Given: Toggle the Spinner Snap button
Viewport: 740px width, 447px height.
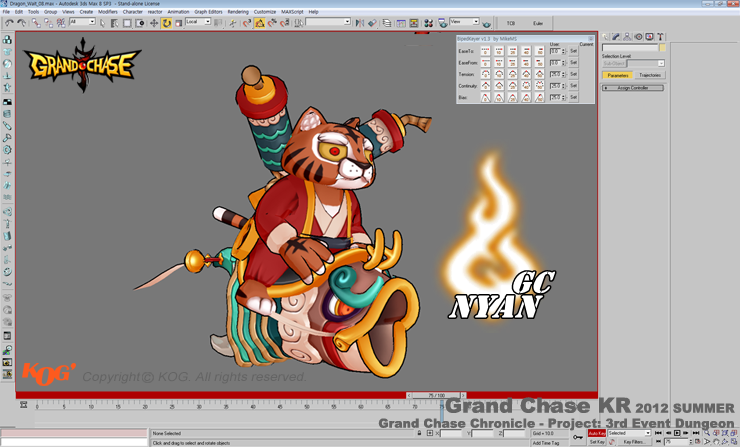Looking at the screenshot, I should click(285, 23).
